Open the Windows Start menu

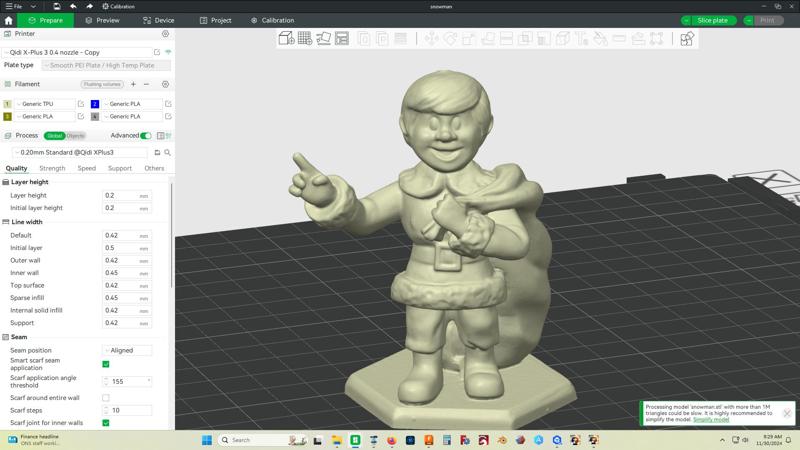click(207, 440)
